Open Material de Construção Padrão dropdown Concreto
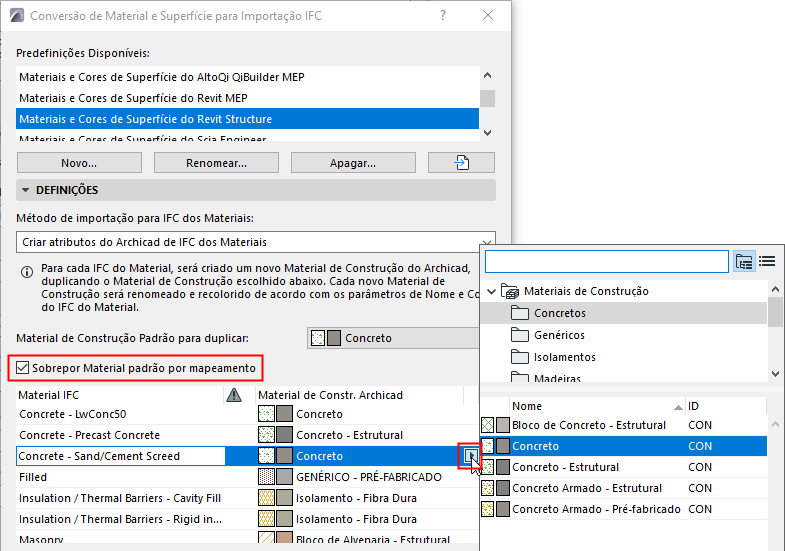This screenshot has width=785, height=551. (393, 338)
